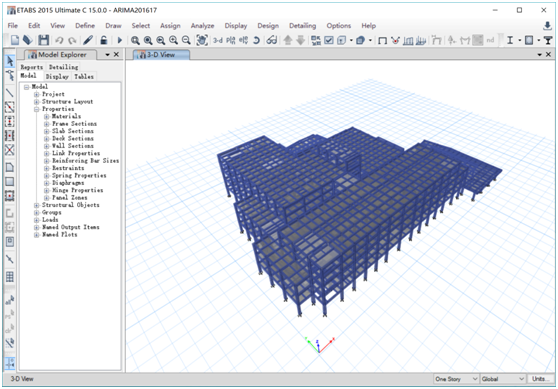Open the Global coordinate system dropdown
This screenshot has height=389, width=558.
pyautogui.click(x=503, y=379)
